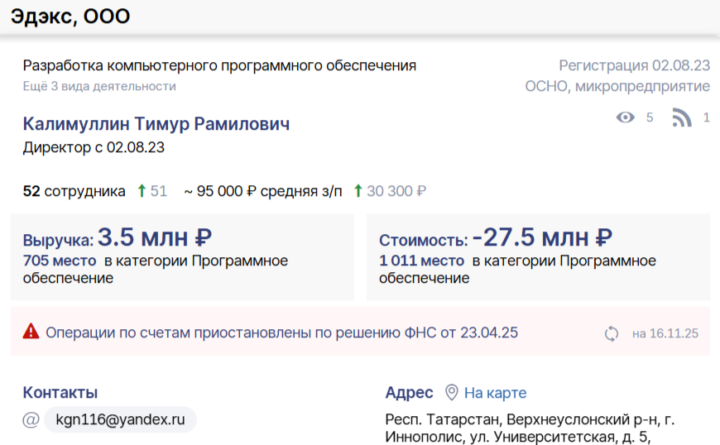Image resolution: width=720 pixels, height=445 pixels.
Task: Click the kgn116@yandex.ru email address
Action: coord(121,420)
